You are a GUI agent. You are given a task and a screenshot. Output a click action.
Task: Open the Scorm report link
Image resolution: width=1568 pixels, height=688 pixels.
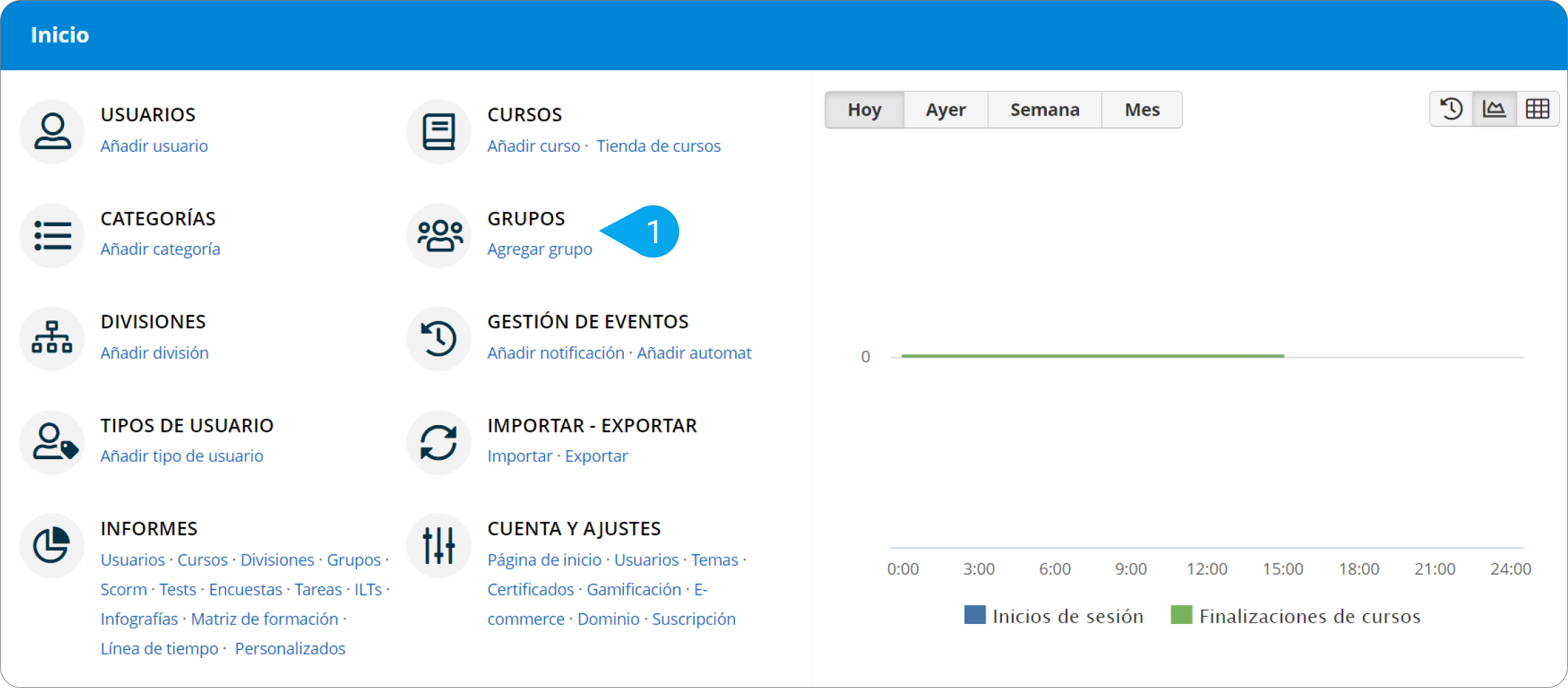point(124,589)
